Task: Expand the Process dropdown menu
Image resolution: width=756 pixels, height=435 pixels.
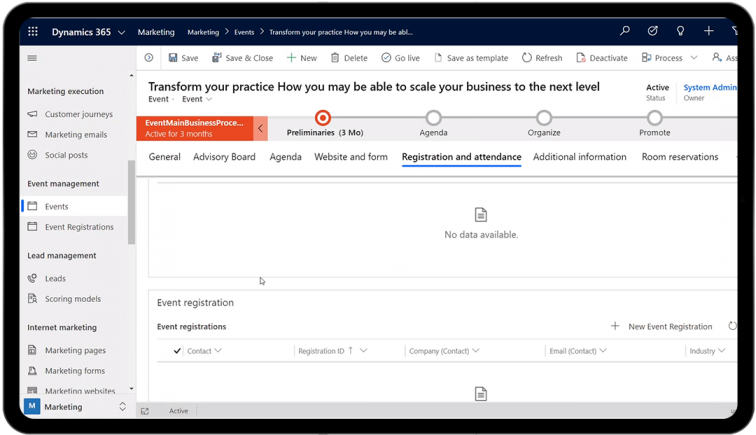Action: [x=693, y=58]
